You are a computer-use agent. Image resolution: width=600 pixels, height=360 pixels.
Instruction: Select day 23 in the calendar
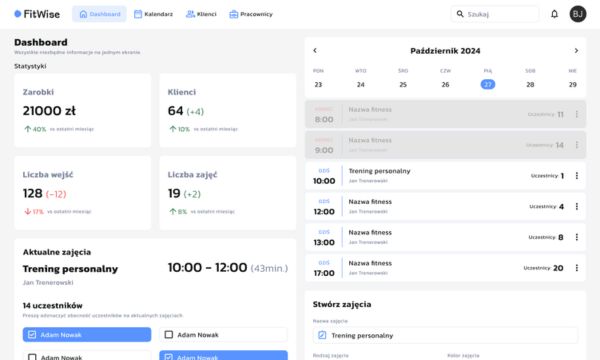318,85
